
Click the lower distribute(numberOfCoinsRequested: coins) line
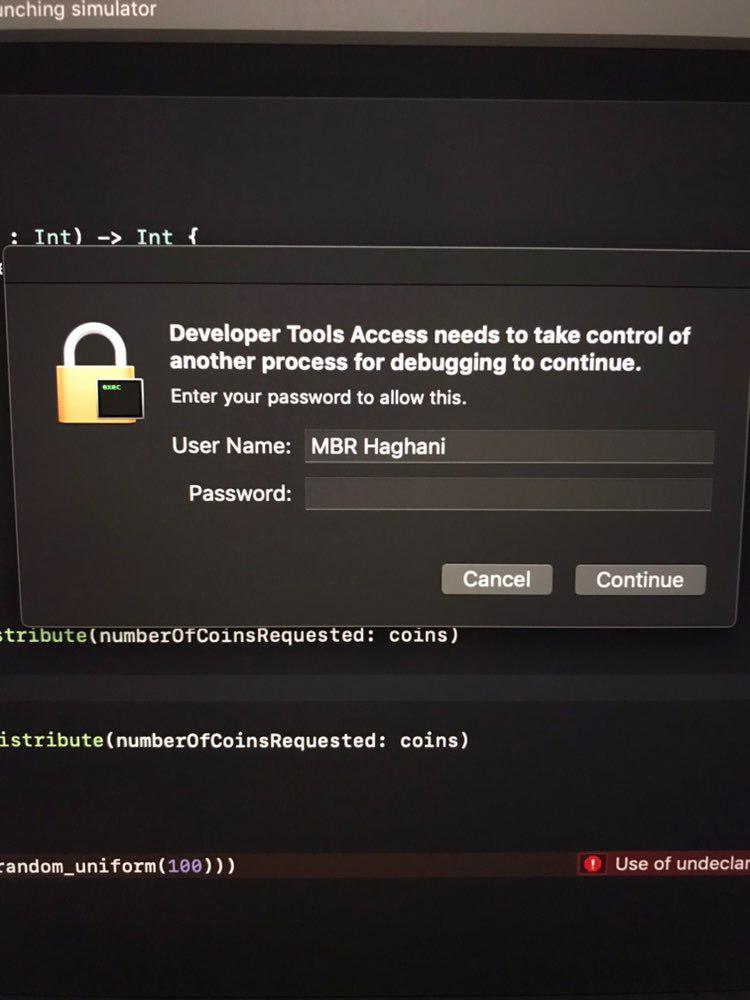(x=234, y=740)
